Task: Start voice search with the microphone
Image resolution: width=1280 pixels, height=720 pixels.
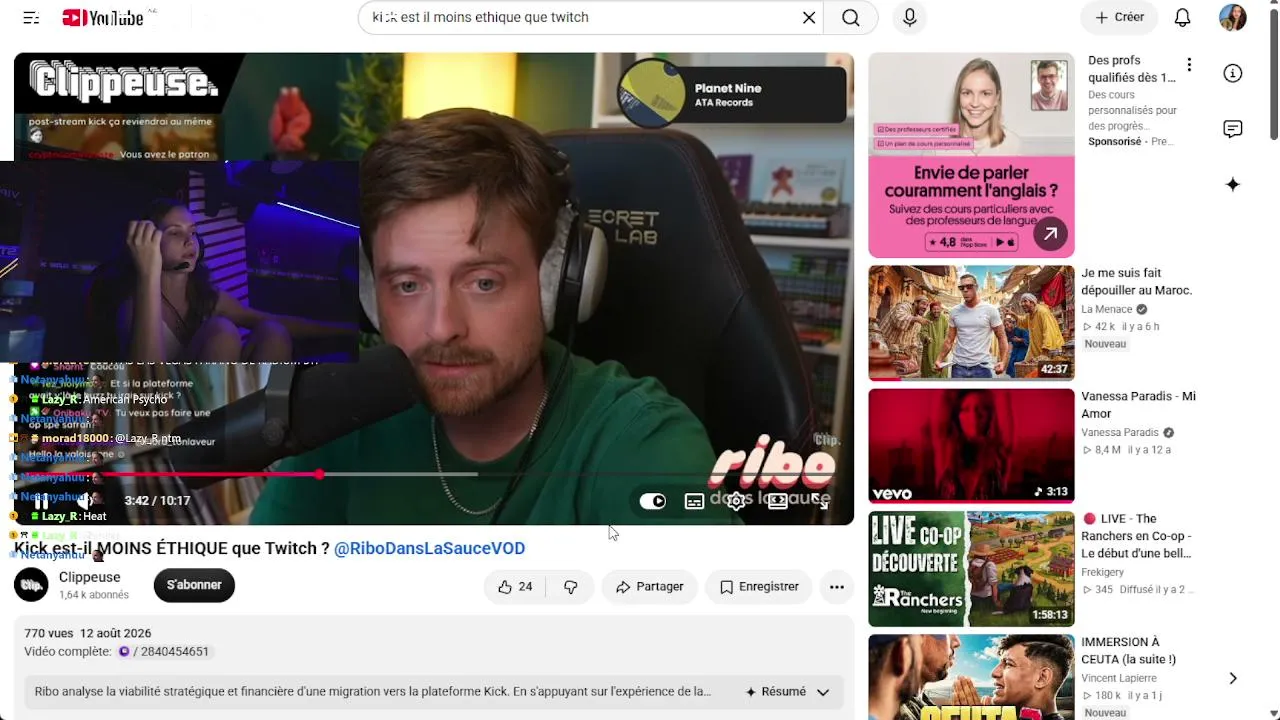Action: (909, 17)
